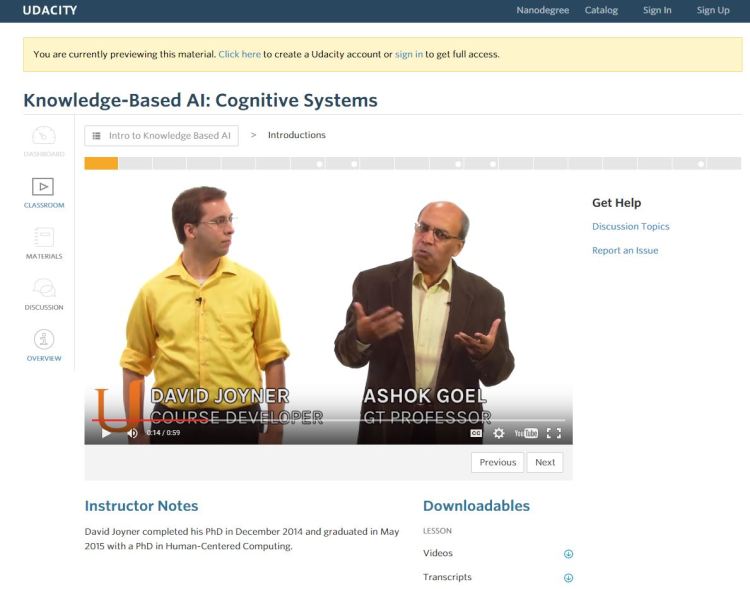
Task: Open the Materials sidebar icon
Action: coord(44,243)
